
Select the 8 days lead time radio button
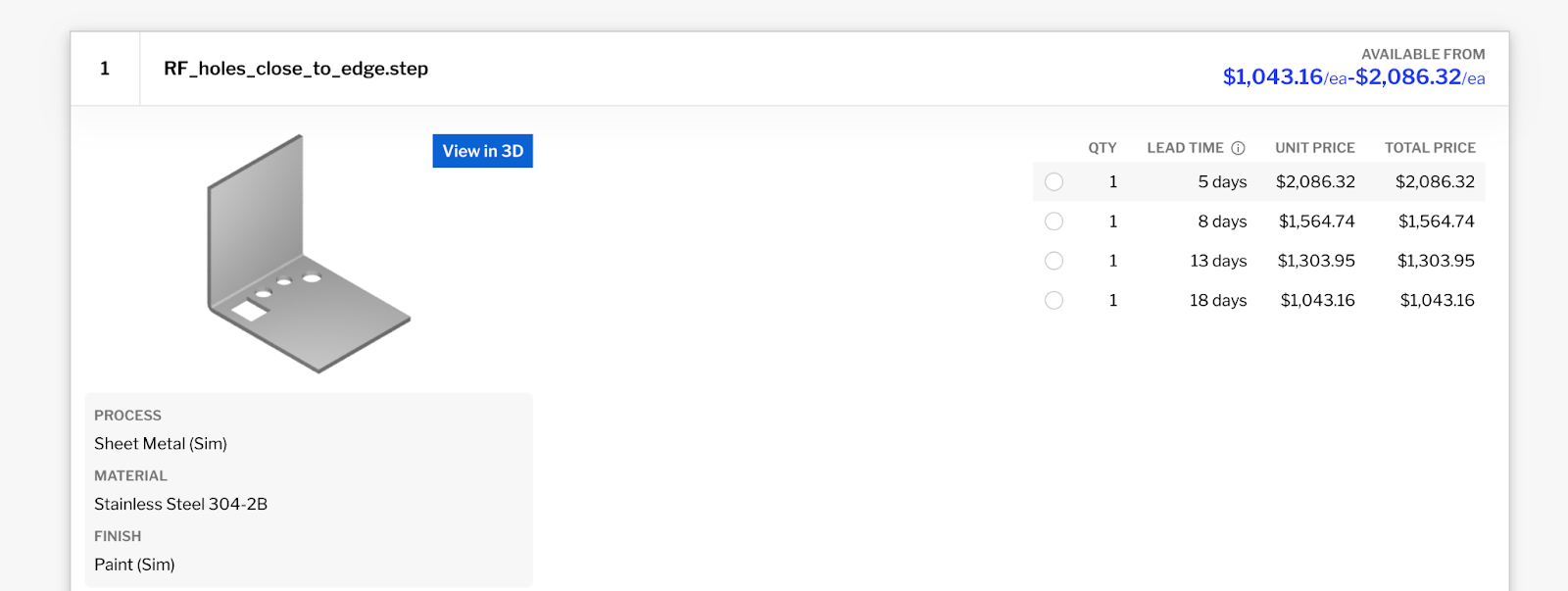click(1053, 222)
